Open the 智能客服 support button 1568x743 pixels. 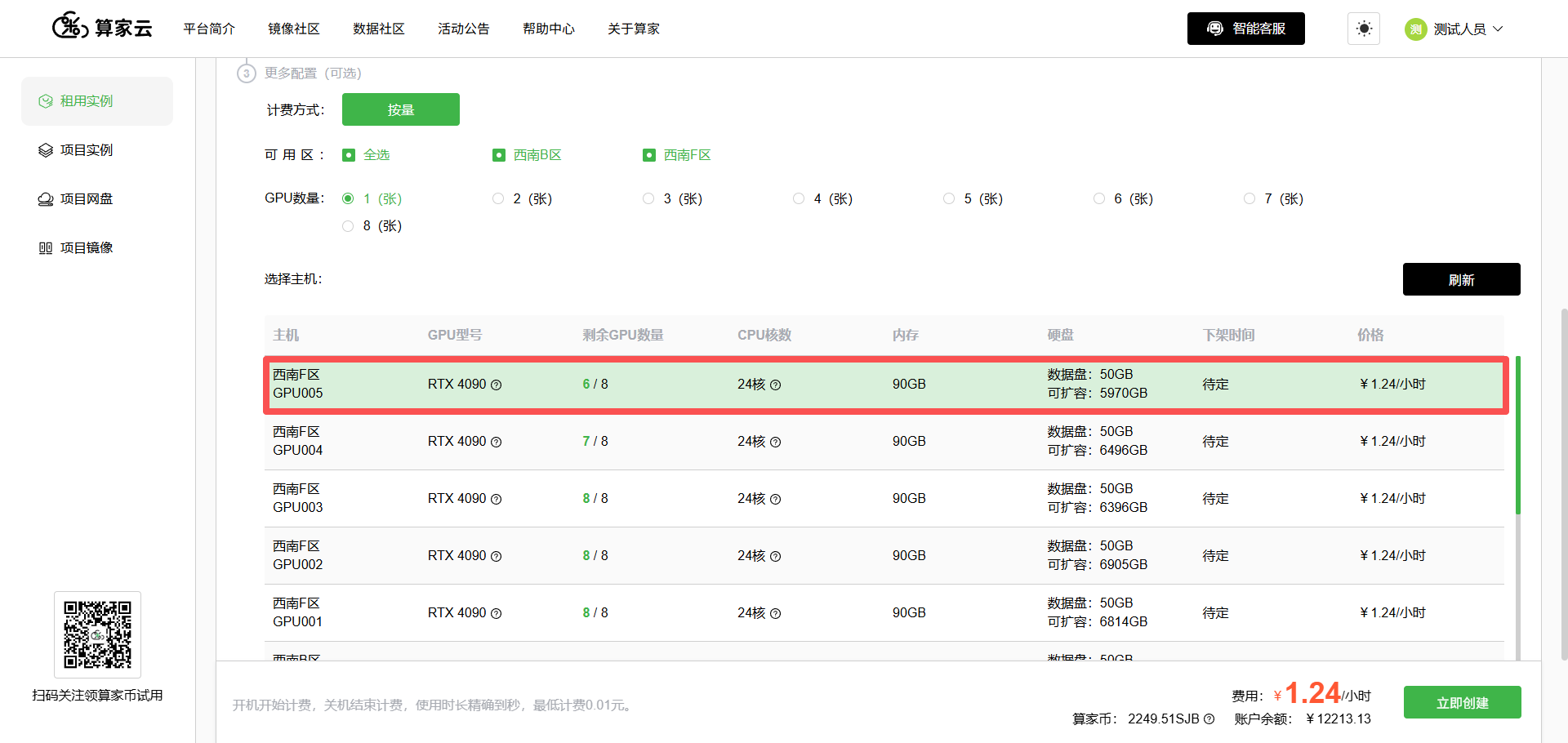click(1246, 29)
